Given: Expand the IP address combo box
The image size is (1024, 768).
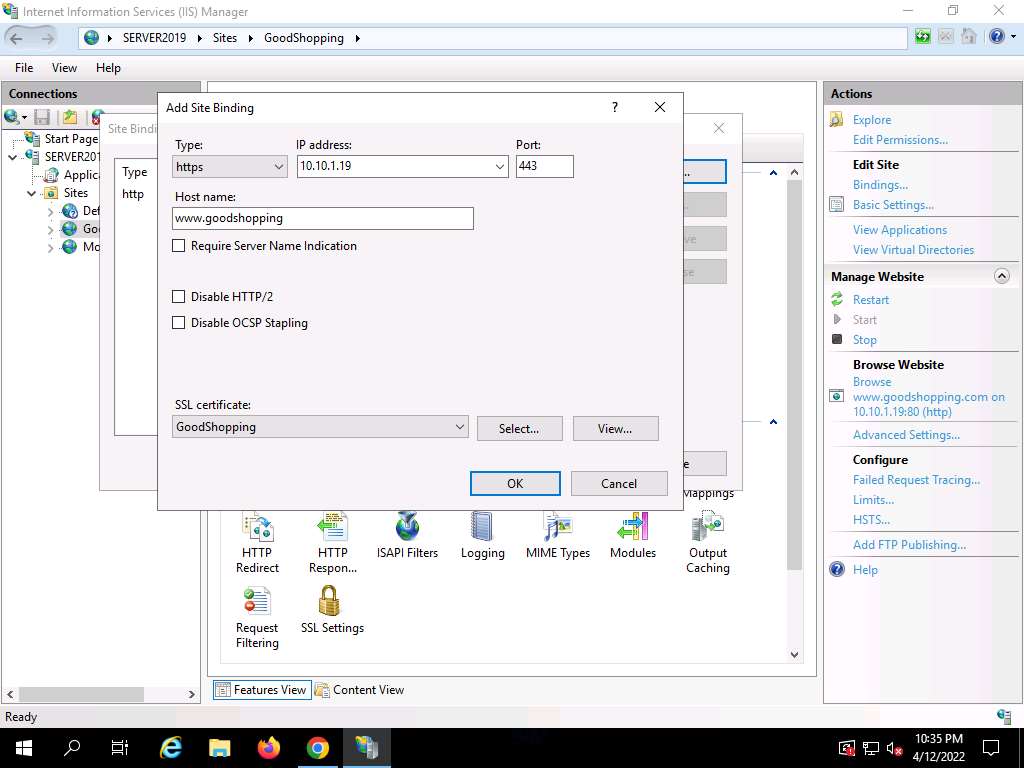Looking at the screenshot, I should coord(500,167).
